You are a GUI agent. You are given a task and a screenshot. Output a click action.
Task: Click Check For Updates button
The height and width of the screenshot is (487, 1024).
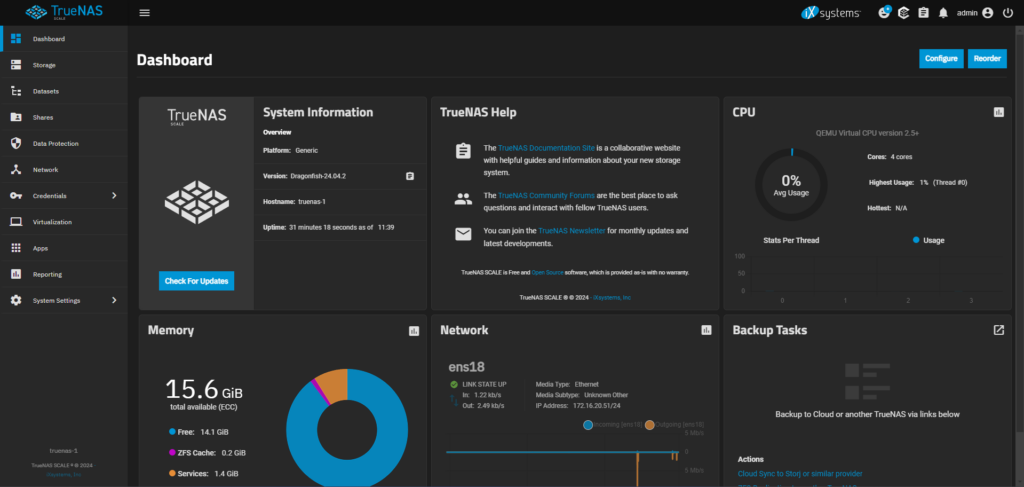click(x=197, y=281)
